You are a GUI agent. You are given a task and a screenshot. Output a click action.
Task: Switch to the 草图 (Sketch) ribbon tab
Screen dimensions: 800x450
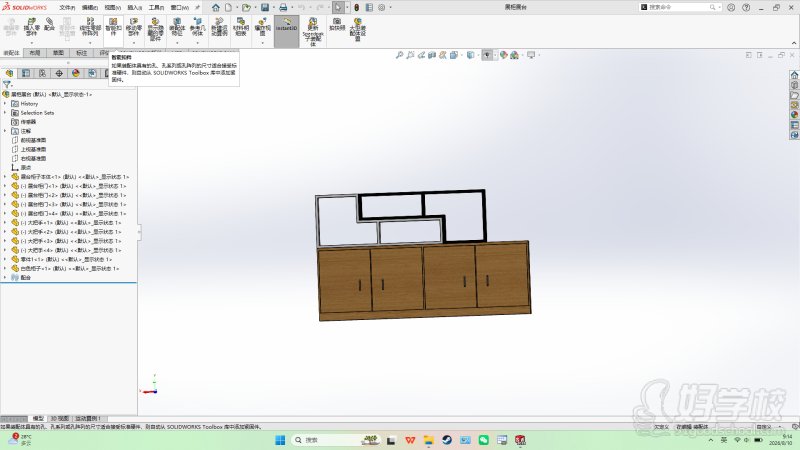point(58,53)
